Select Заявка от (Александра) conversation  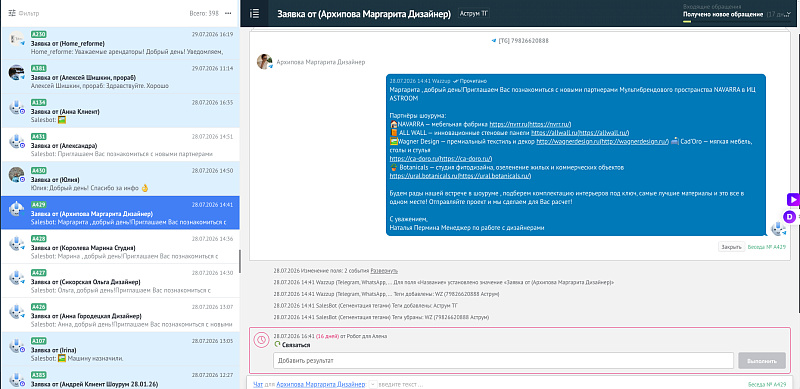[120, 145]
